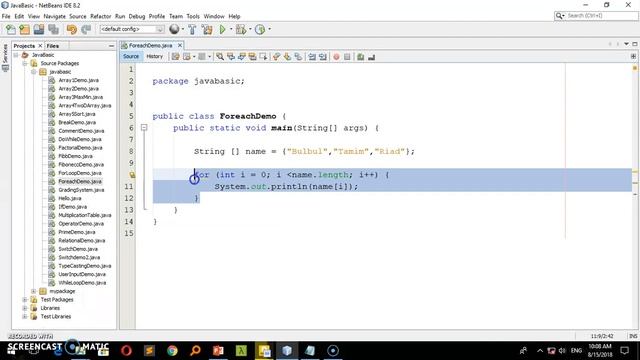Click the browser globe icon in toolbar
This screenshot has height=360, width=640.
click(174, 29)
